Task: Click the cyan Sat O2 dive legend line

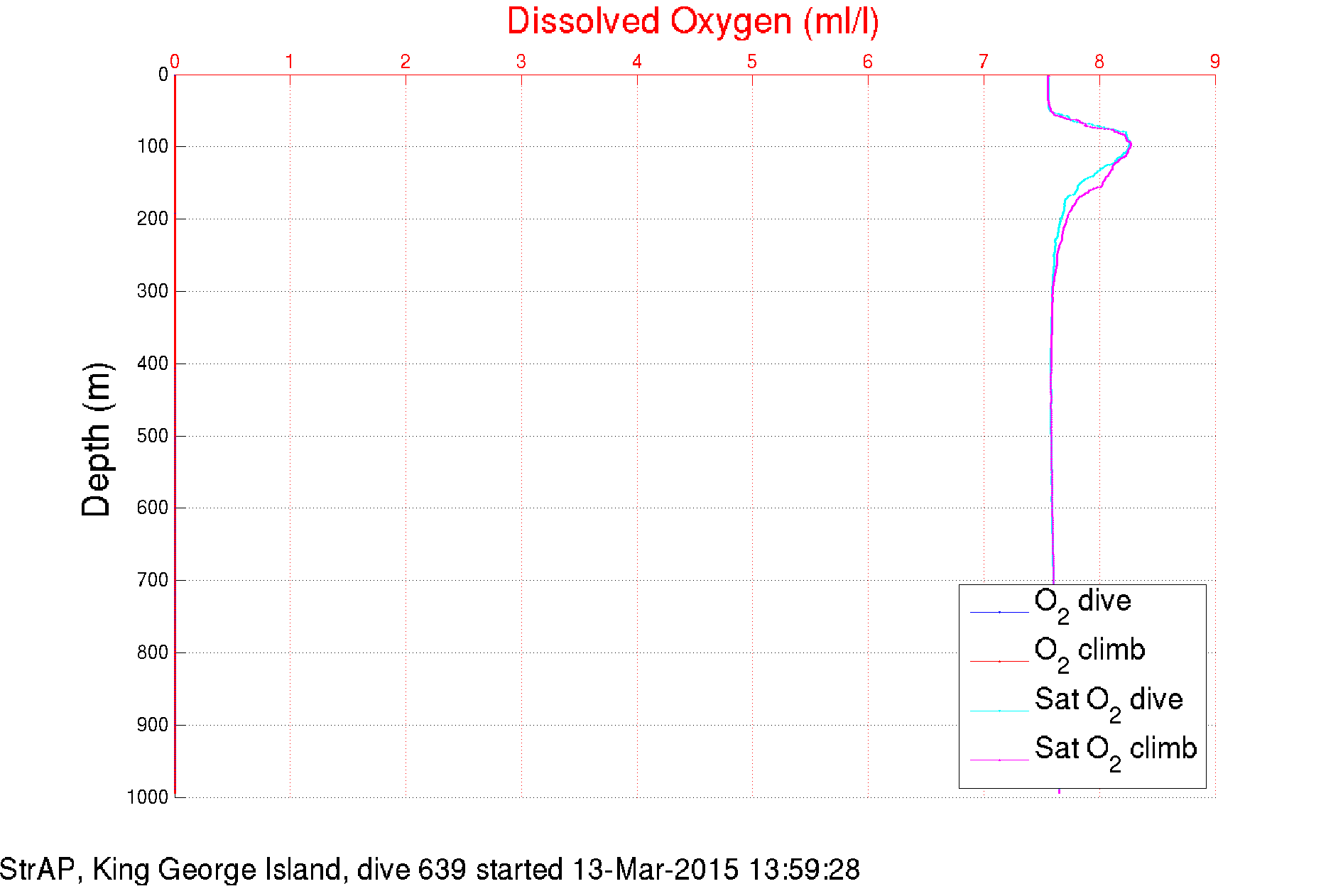Action: pos(999,711)
